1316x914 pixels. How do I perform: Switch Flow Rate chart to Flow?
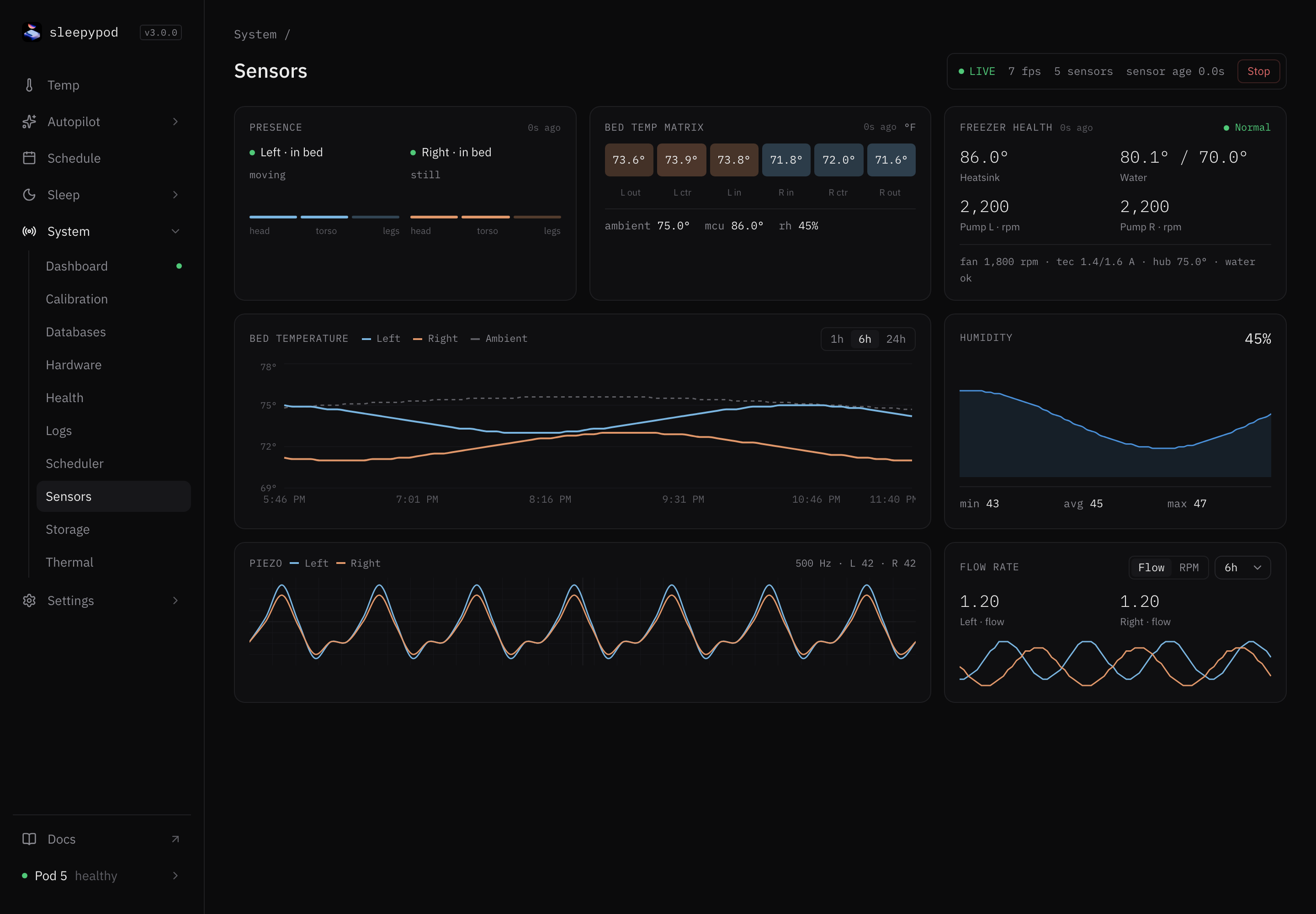pyautogui.click(x=1151, y=568)
